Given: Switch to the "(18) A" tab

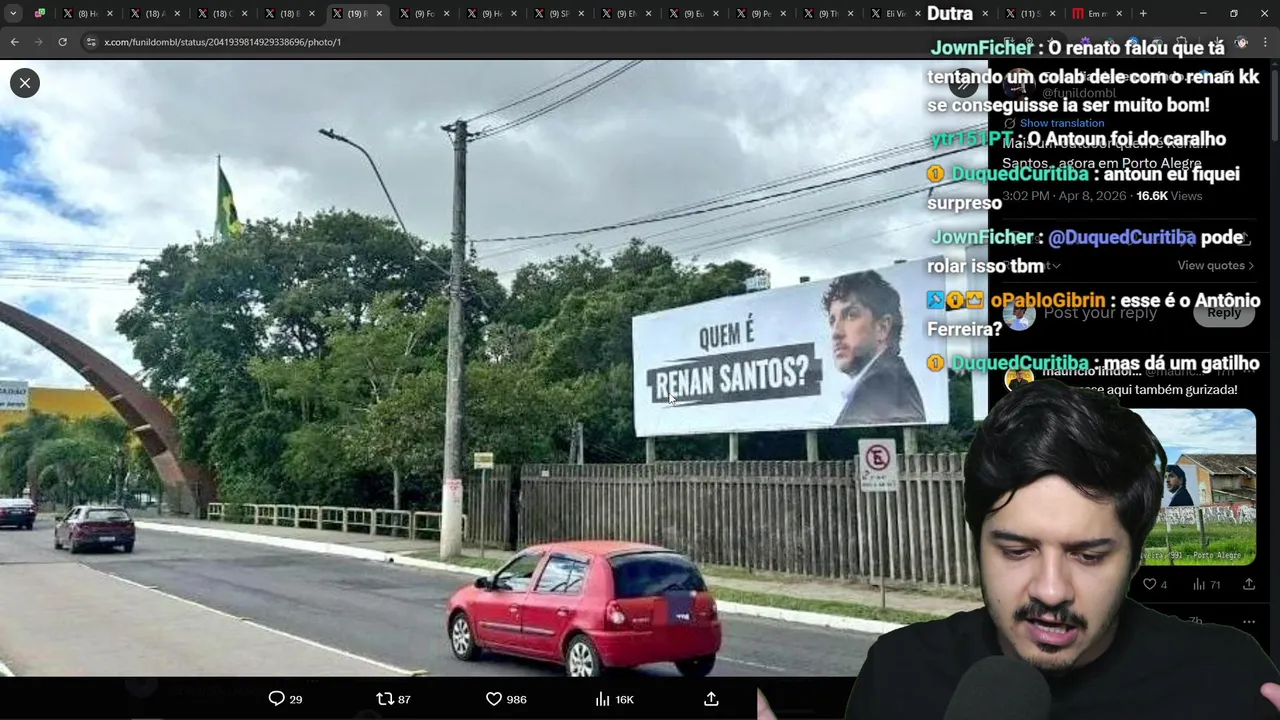Looking at the screenshot, I should click(x=153, y=13).
